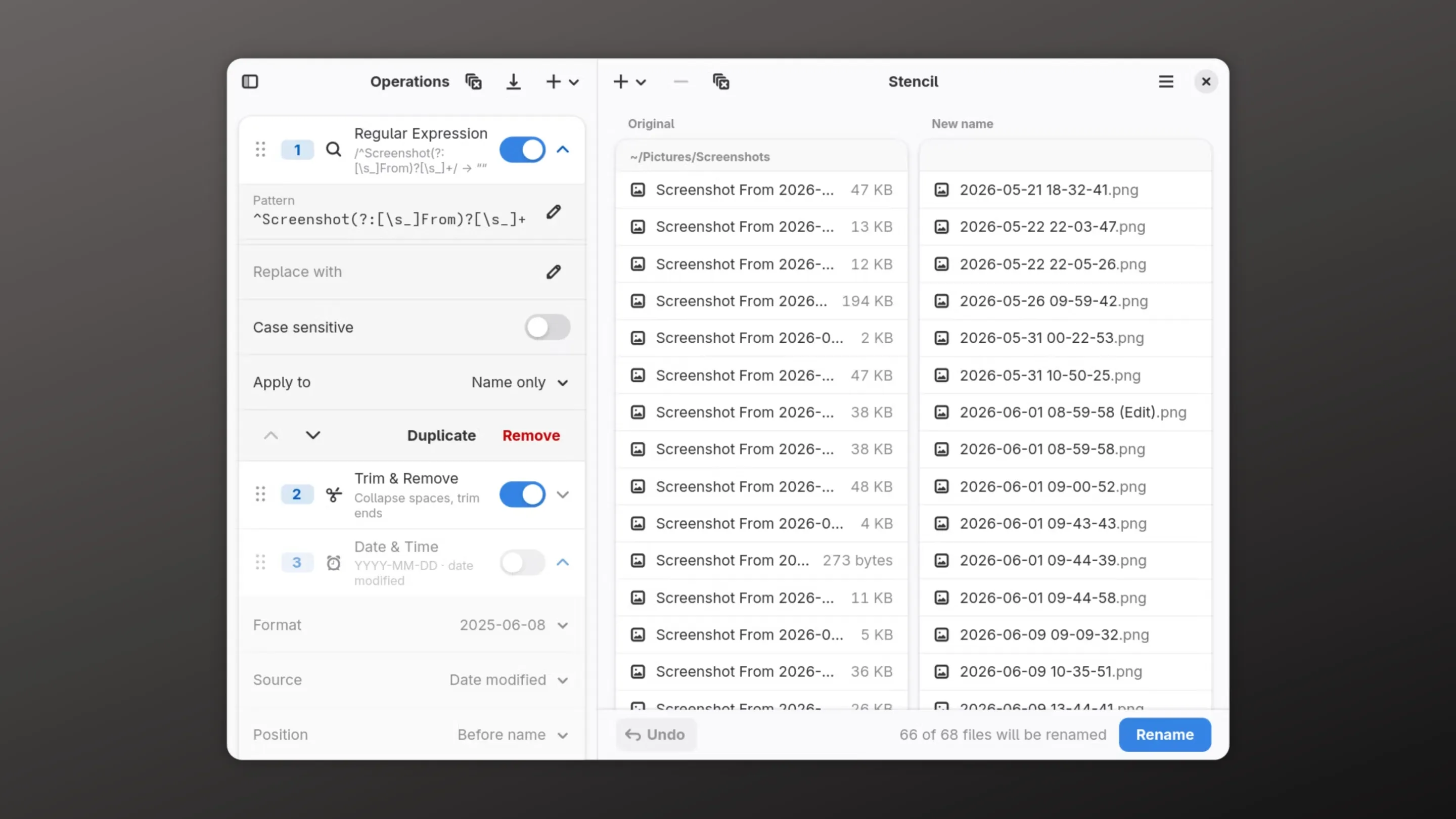Click new name 2026-05-26 09-59-42.png

pyautogui.click(x=1054, y=301)
